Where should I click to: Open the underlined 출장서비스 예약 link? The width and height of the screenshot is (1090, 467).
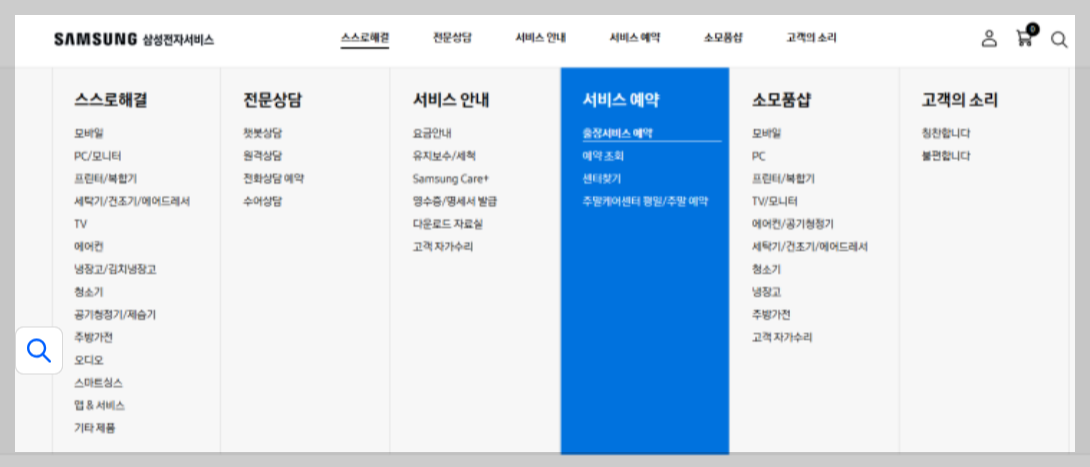pos(617,133)
